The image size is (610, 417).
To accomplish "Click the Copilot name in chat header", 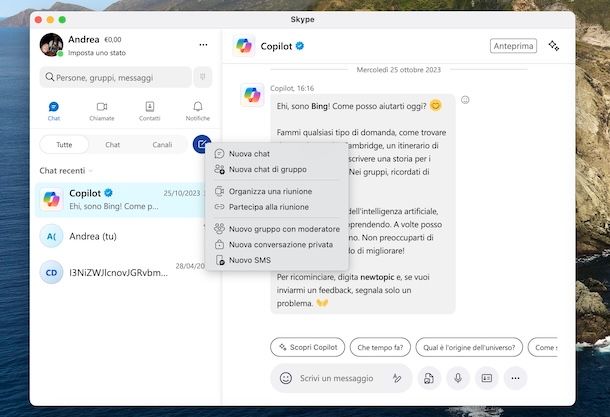I will [x=276, y=46].
